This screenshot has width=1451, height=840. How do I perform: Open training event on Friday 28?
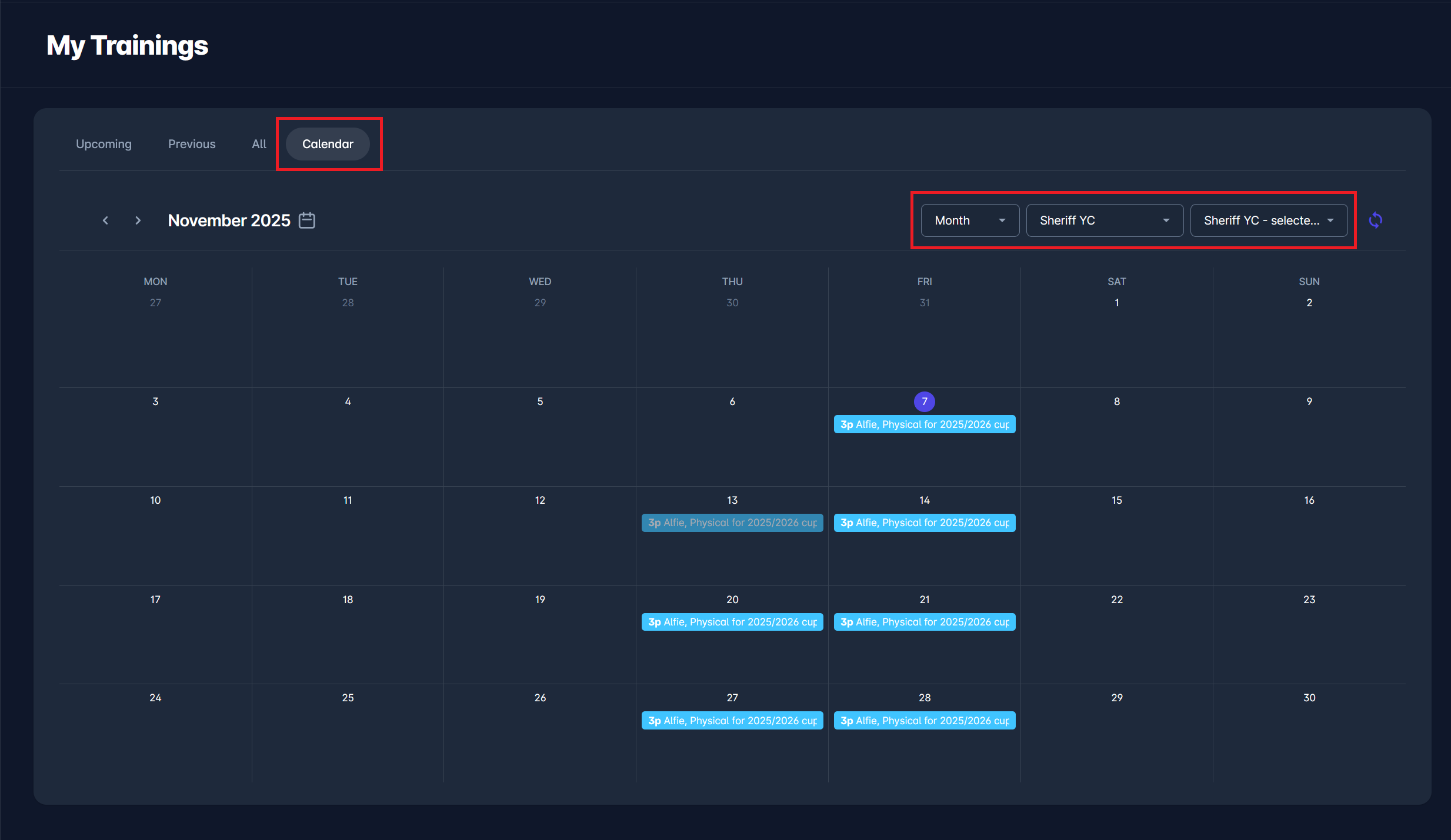click(924, 721)
